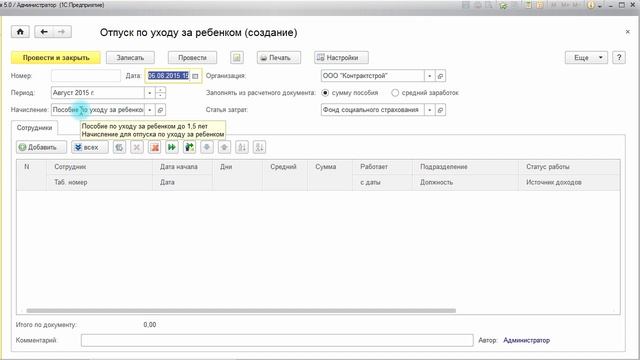This screenshot has width=640, height=360.
Task: Click into the Дата input field
Action: 168,76
